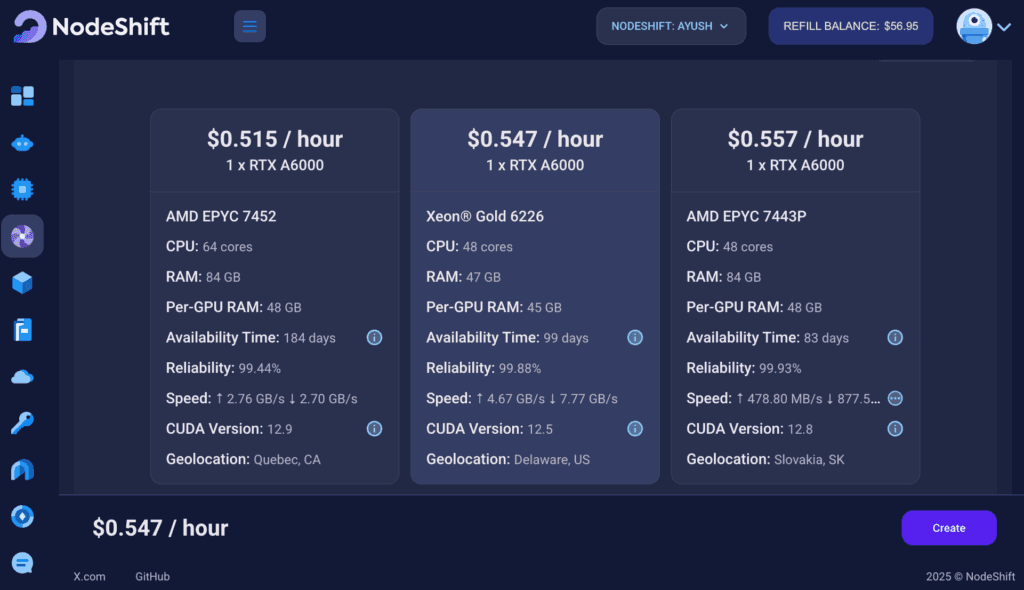
Task: Open the CPU chip icon in sidebar
Action: (22, 189)
